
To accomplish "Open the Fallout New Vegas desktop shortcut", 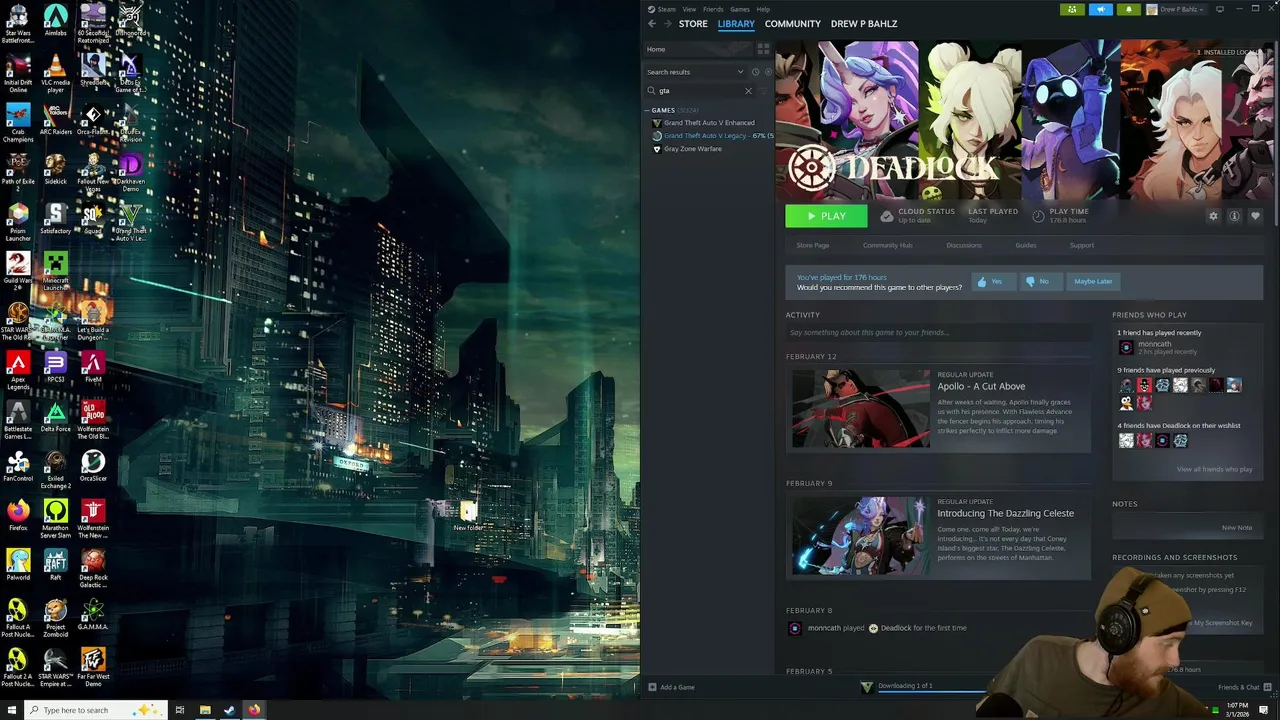I will point(93,172).
